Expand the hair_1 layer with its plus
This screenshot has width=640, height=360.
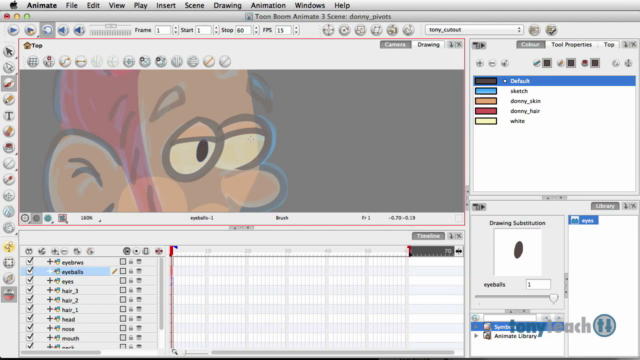(49, 309)
